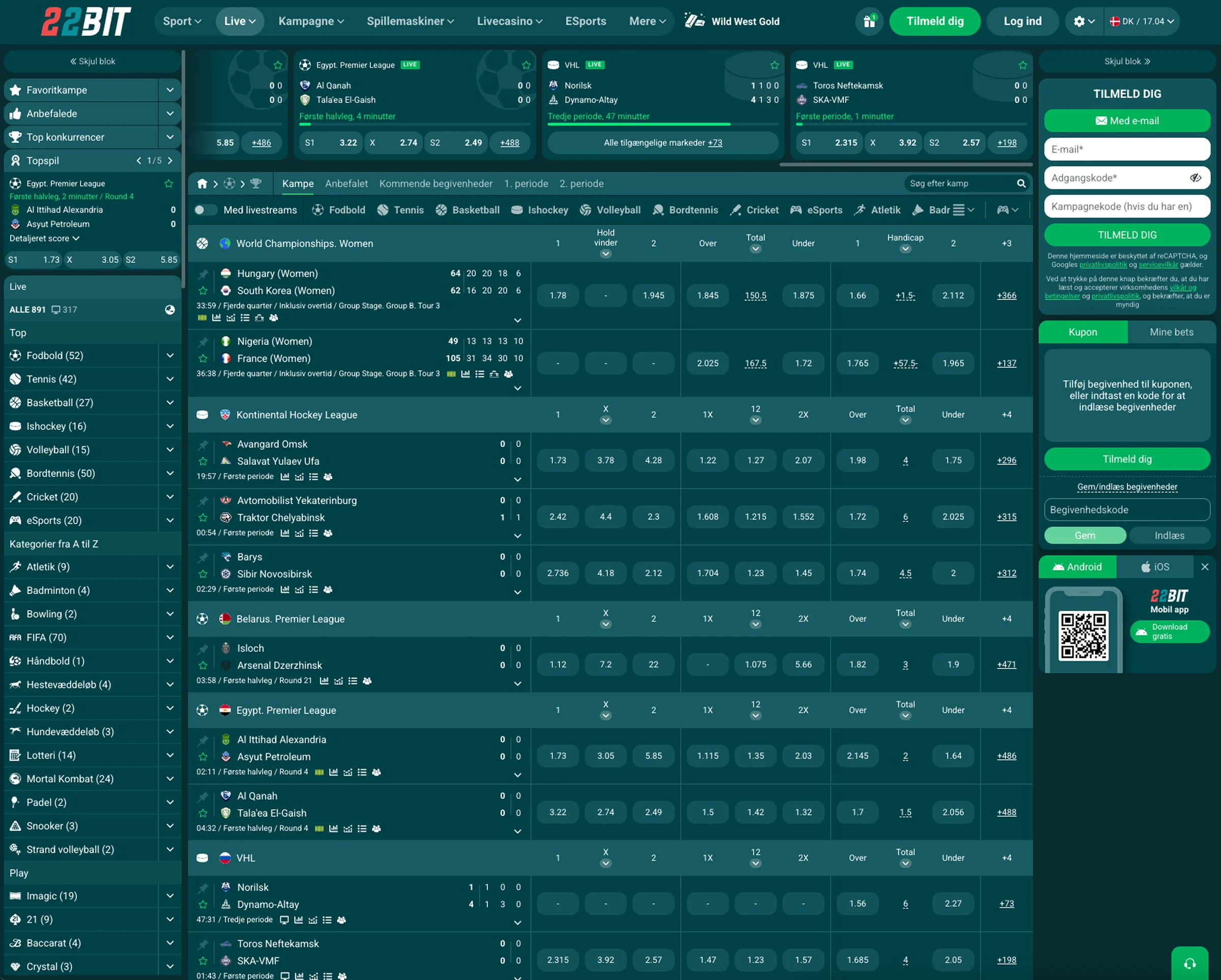Click the Begivenhedskode input field
The image size is (1221, 980).
(1126, 510)
